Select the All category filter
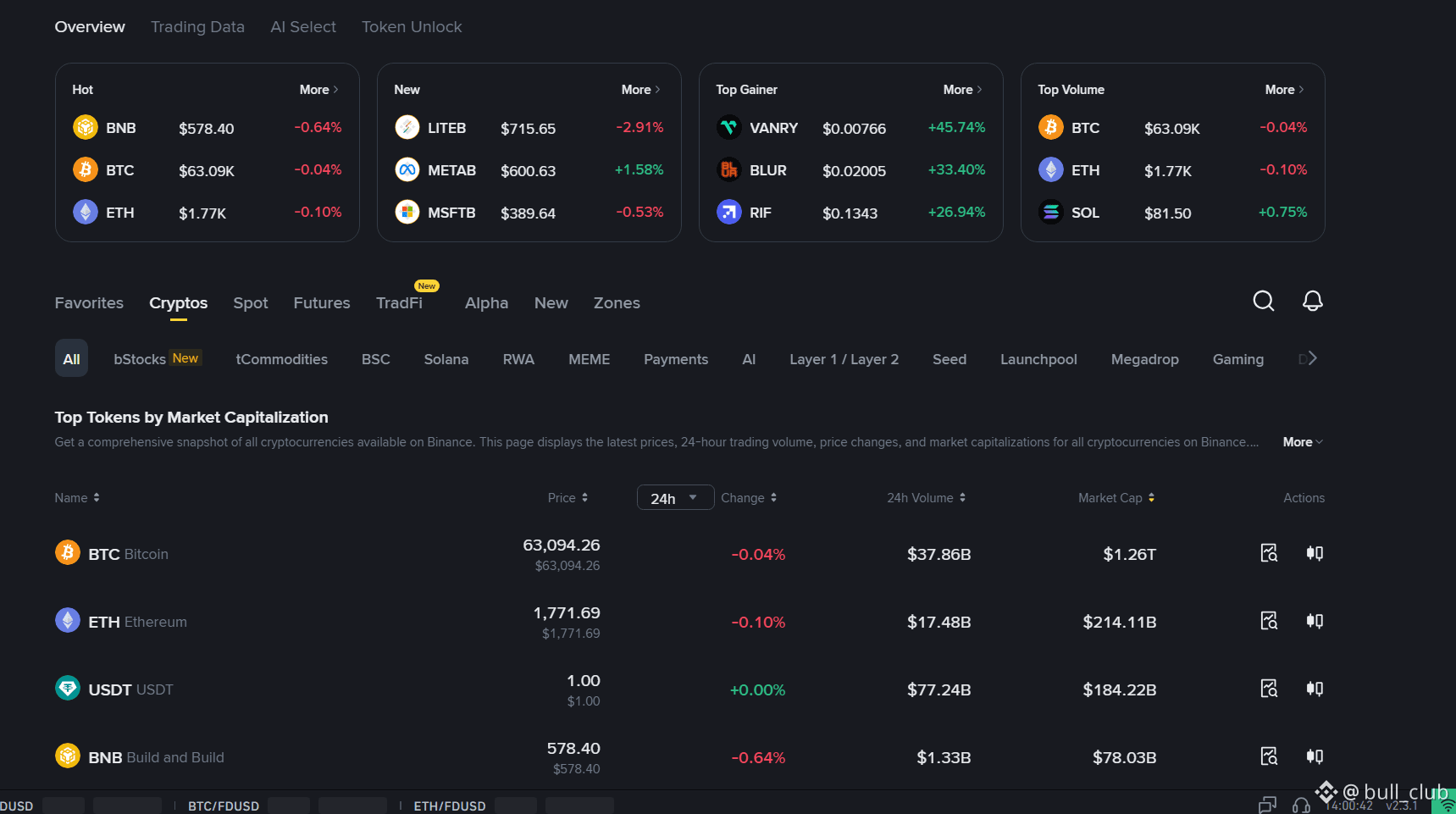 tap(71, 358)
